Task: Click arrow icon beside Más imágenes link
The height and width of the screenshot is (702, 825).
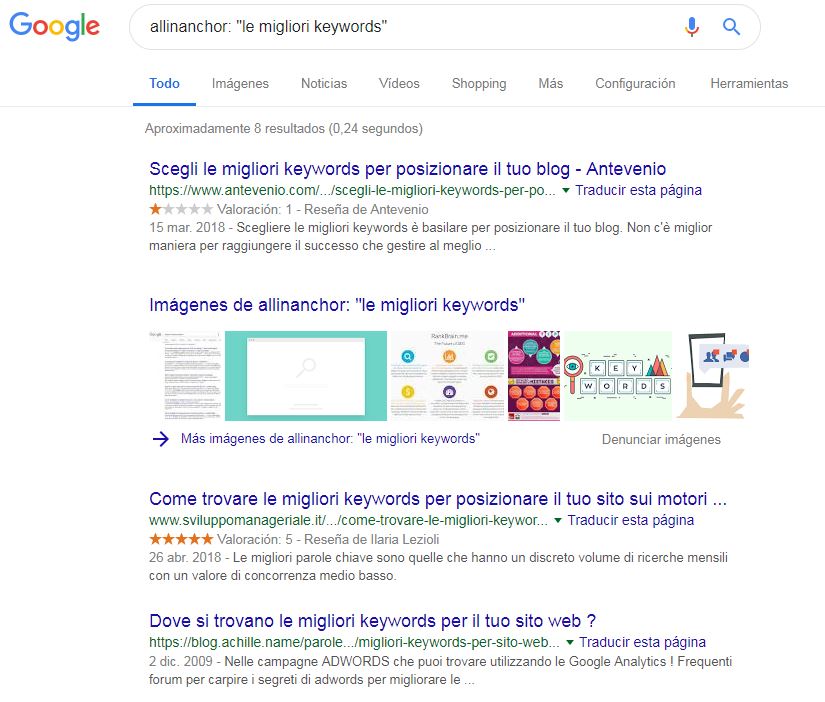Action: pos(160,439)
